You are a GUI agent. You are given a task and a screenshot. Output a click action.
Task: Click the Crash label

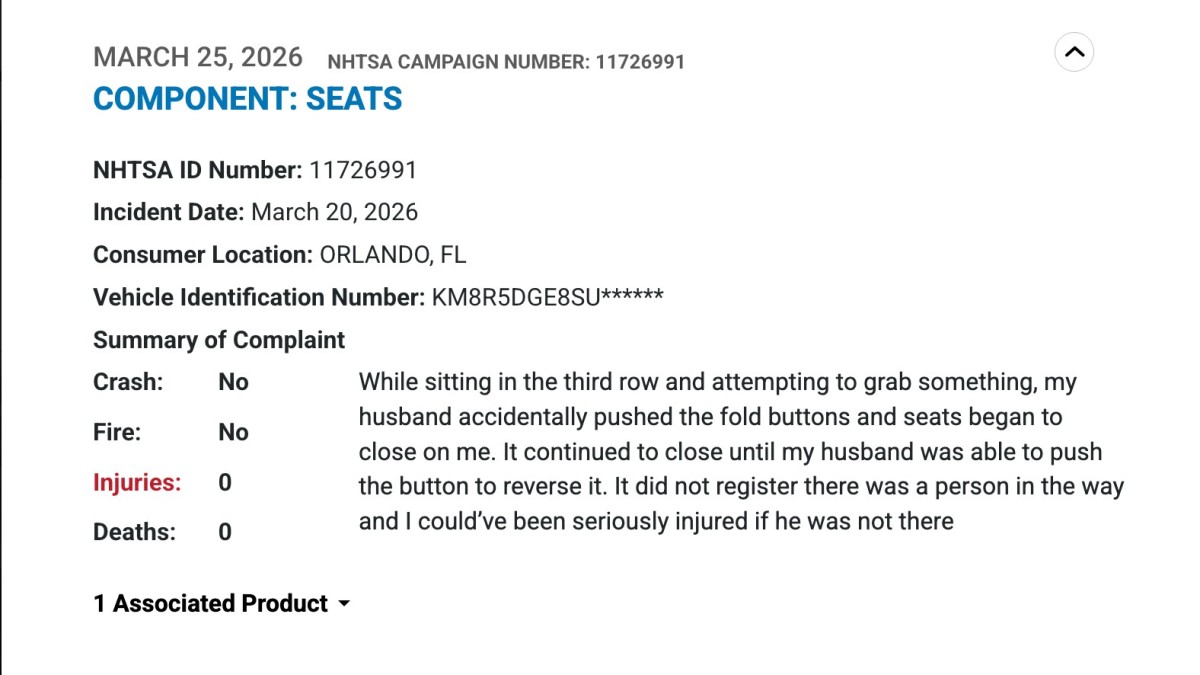point(128,382)
